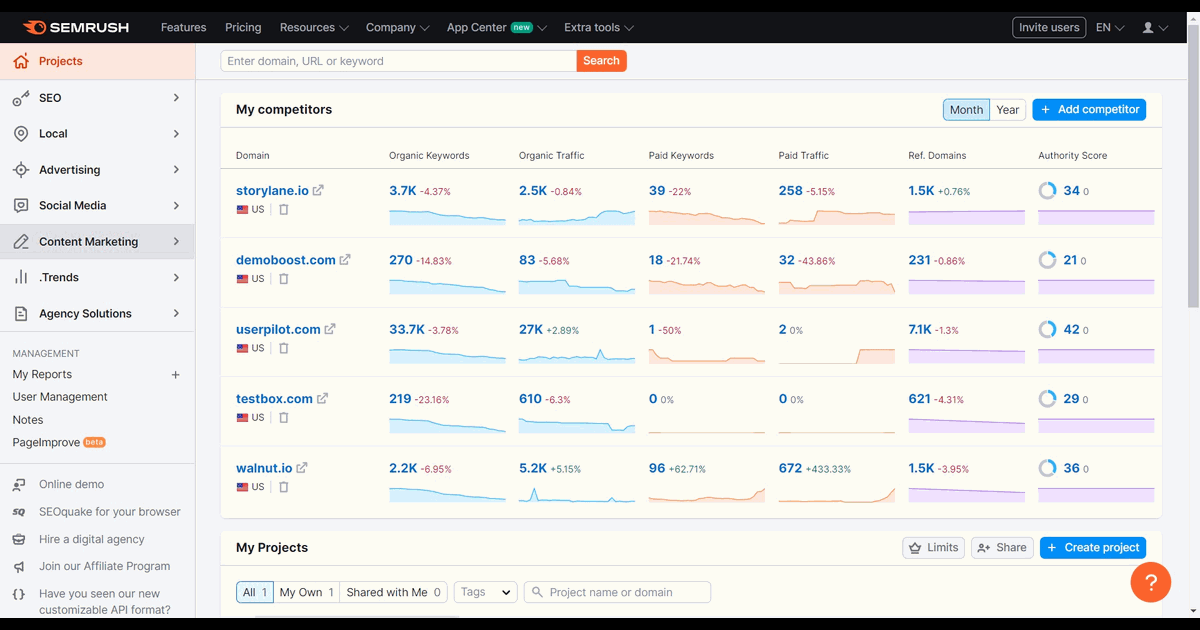The image size is (1200, 630).
Task: Expand Agency Solutions submenu chevron
Action: pos(176,314)
